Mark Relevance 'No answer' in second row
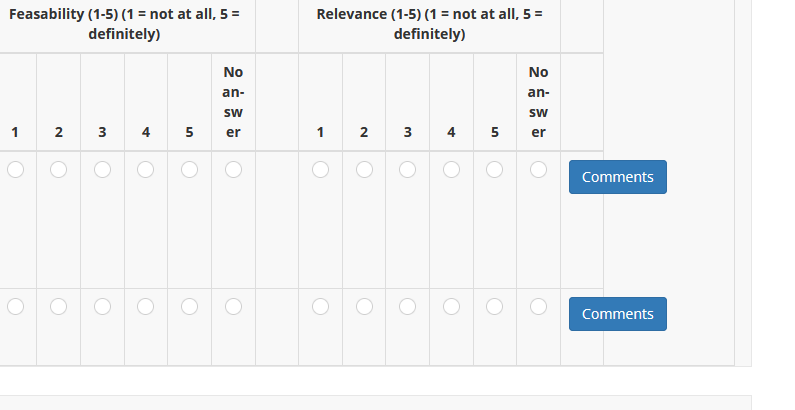 coord(538,307)
